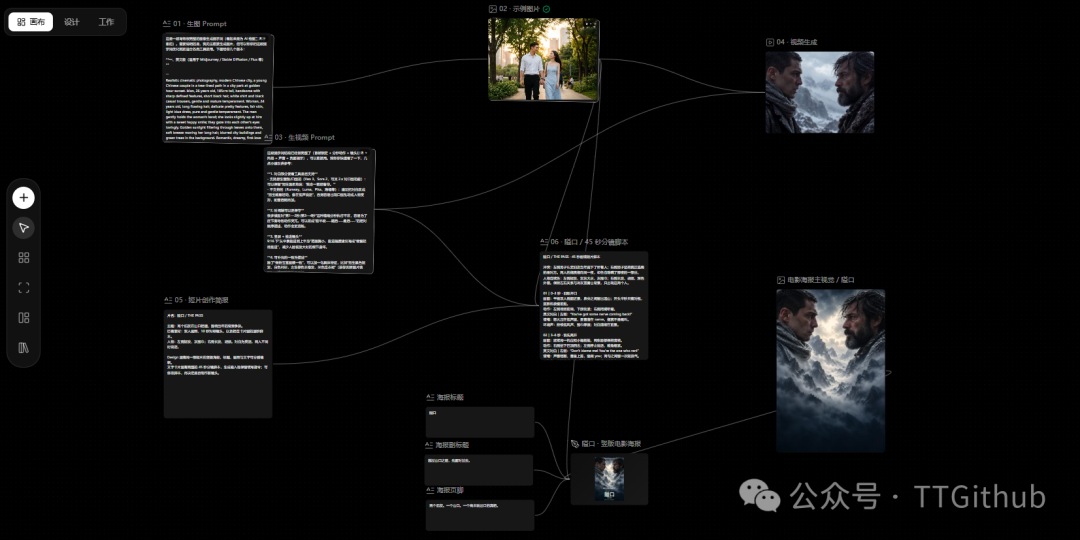
Task: Open the split-panel layout tool in sidebar
Action: pyautogui.click(x=23, y=318)
